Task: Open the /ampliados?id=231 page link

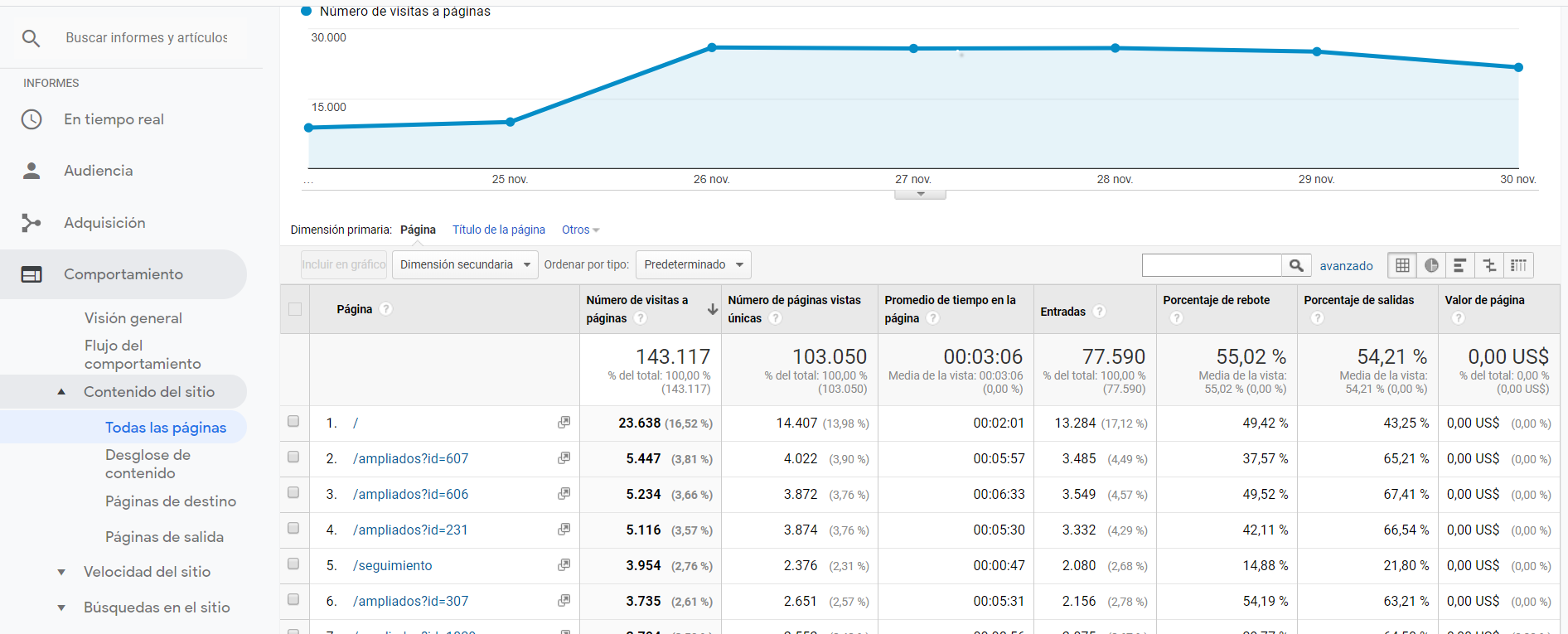Action: pyautogui.click(x=410, y=530)
